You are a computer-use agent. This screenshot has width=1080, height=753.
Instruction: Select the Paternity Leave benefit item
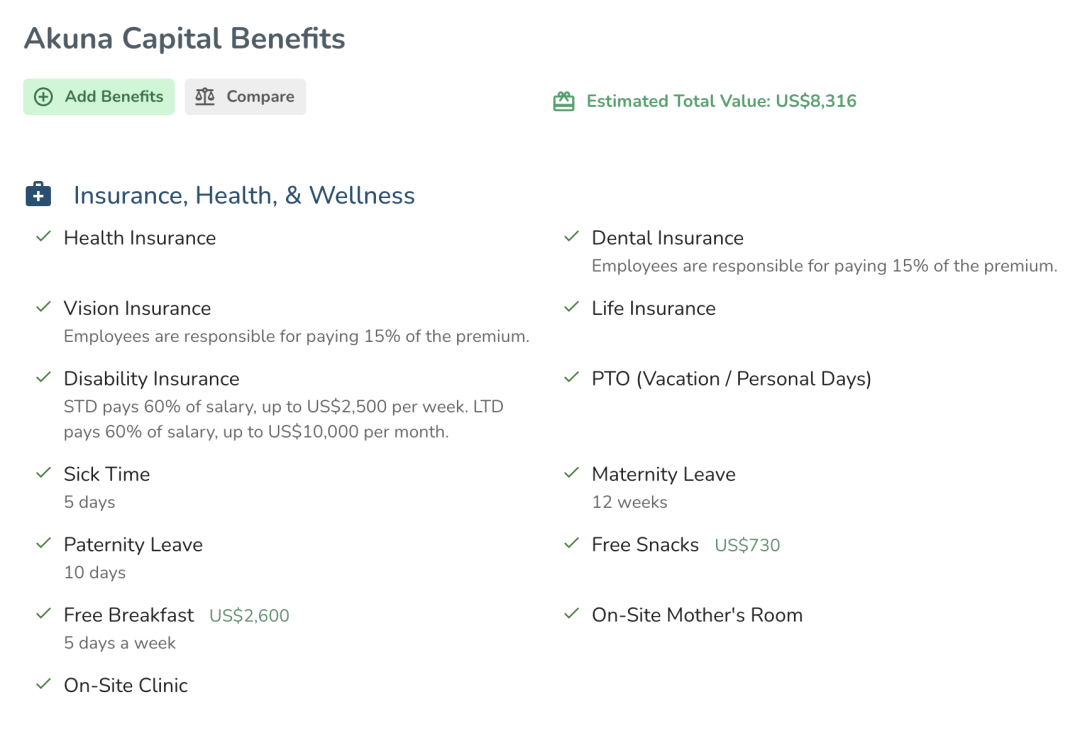tap(133, 545)
